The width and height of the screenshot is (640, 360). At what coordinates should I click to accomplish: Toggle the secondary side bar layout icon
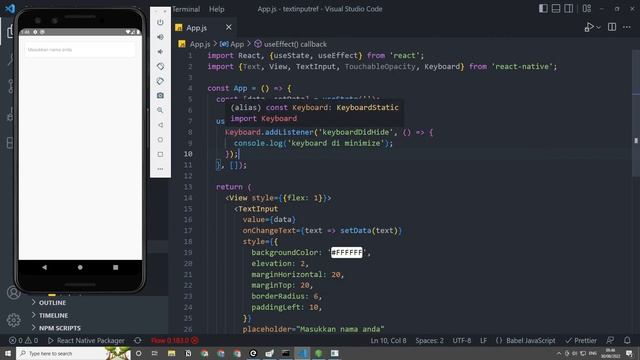pos(569,9)
